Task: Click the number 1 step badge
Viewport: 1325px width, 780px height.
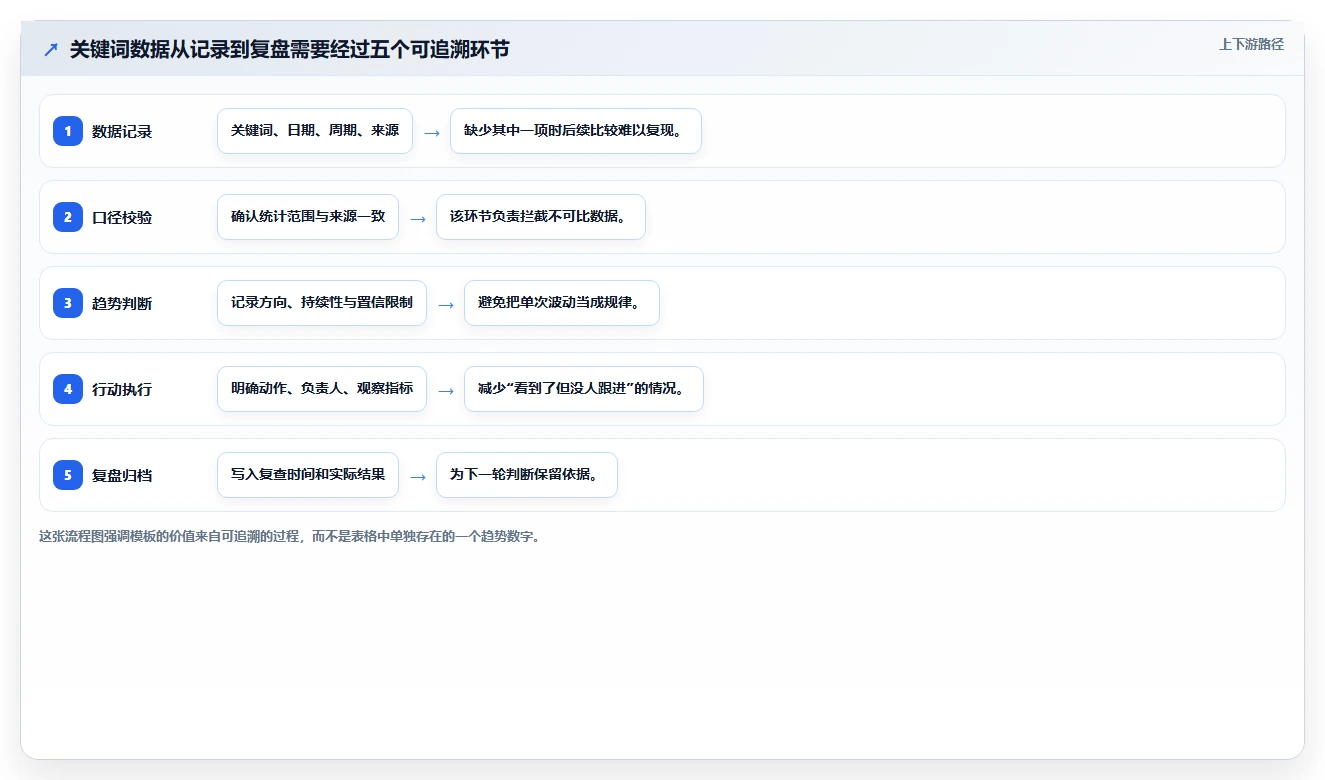Action: tap(68, 131)
